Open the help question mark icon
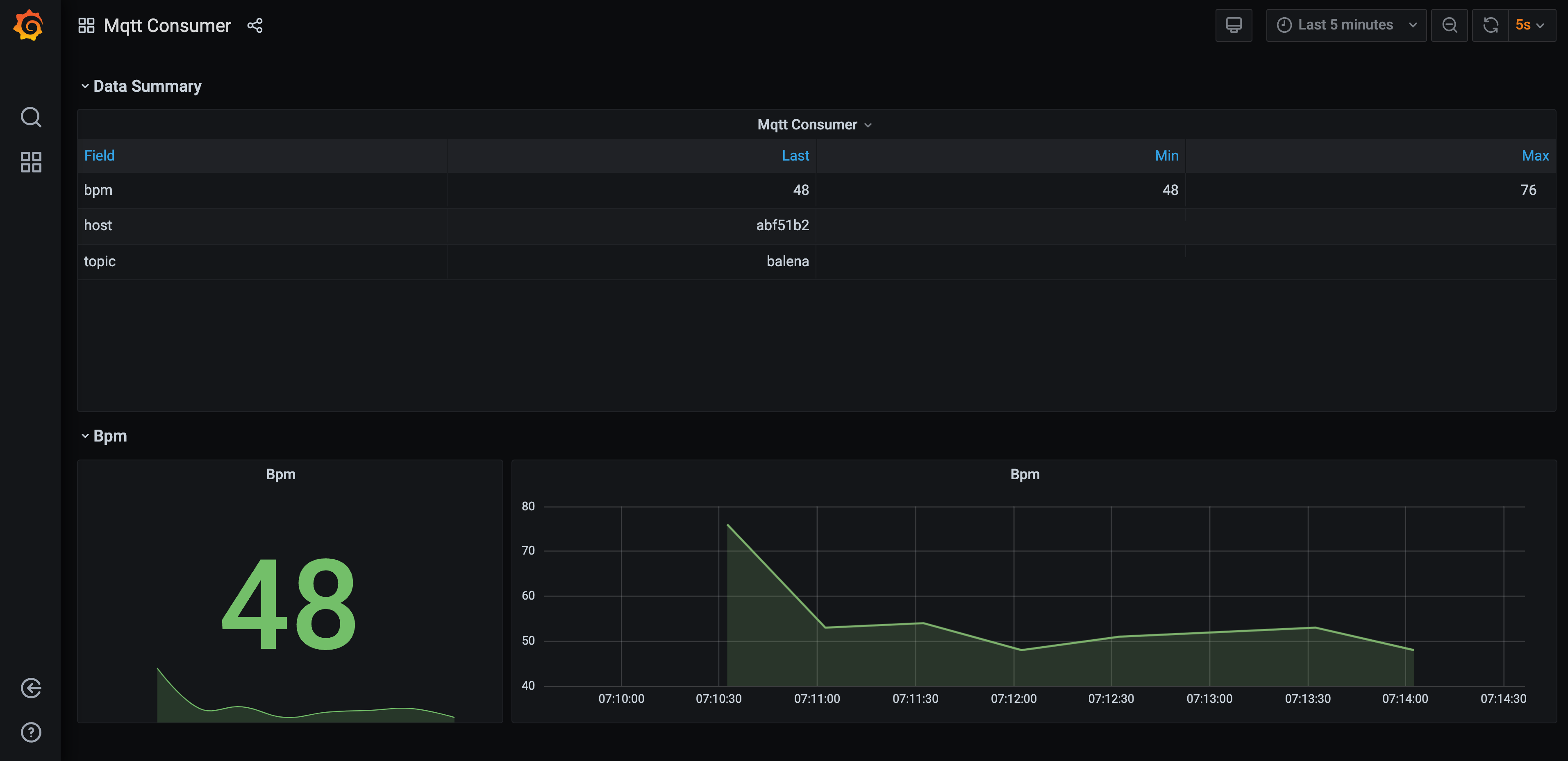 click(31, 732)
